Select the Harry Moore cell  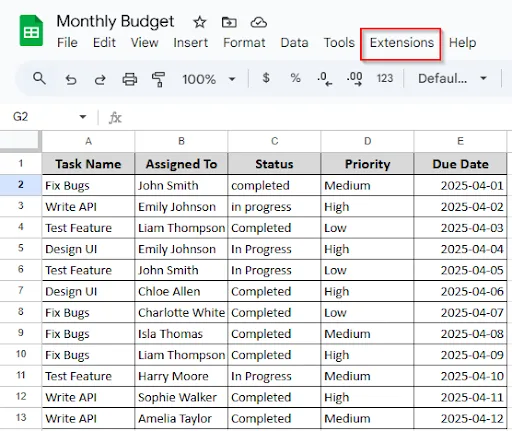(181, 376)
